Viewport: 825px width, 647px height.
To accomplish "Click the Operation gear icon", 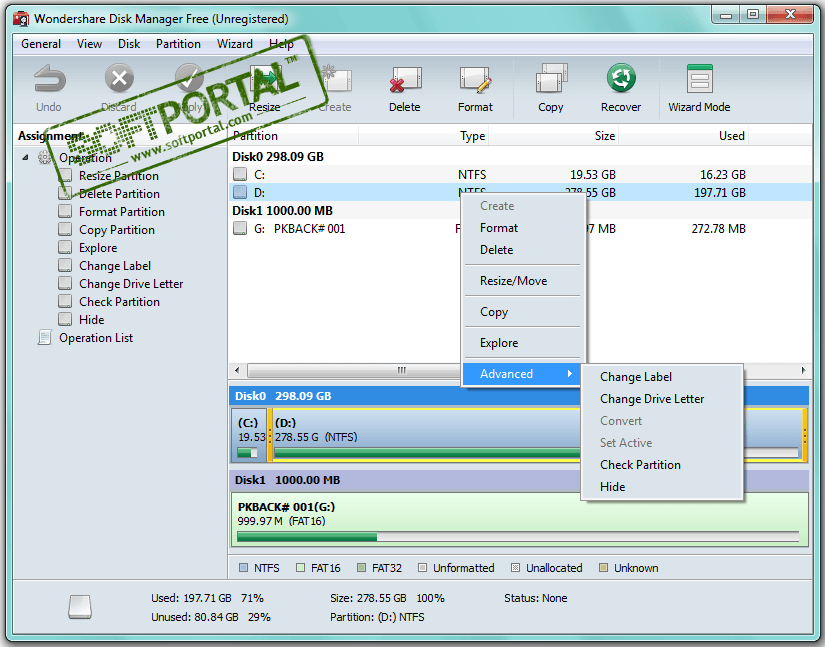I will click(45, 157).
